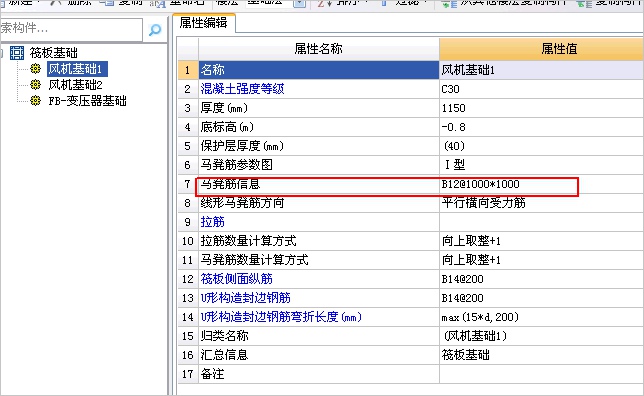Click row number 12 header cell
644x396 pixels.
pos(188,279)
